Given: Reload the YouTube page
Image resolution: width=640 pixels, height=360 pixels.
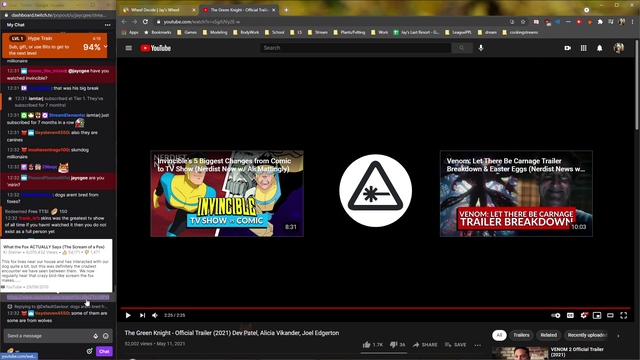Looking at the screenshot, I should (x=145, y=22).
